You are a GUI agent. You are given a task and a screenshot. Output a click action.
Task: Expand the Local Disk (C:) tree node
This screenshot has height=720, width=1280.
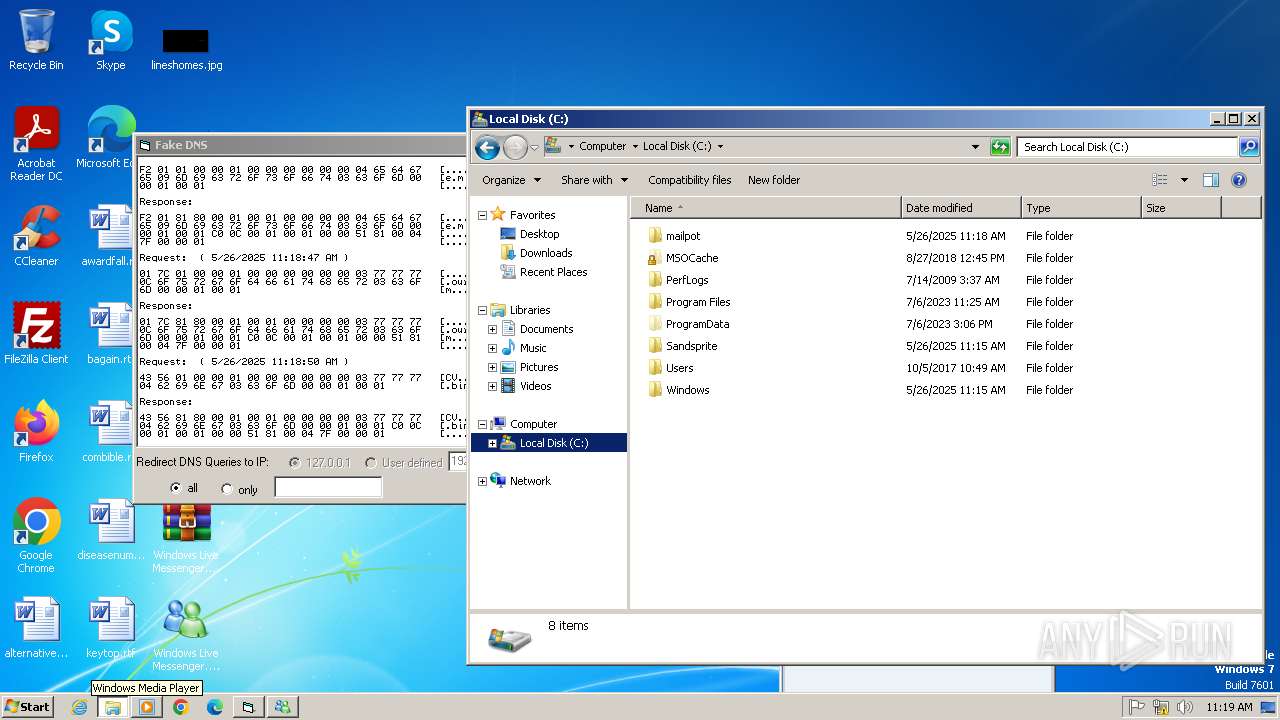point(492,443)
